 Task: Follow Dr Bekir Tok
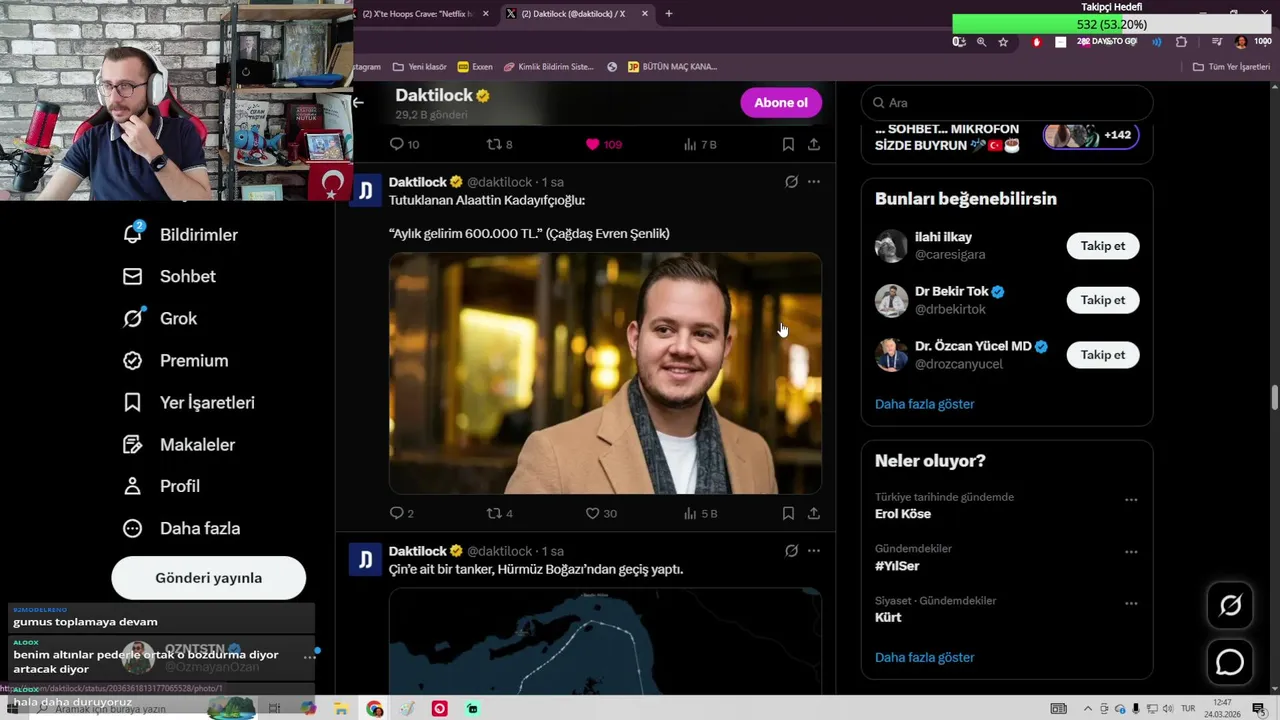1103,300
